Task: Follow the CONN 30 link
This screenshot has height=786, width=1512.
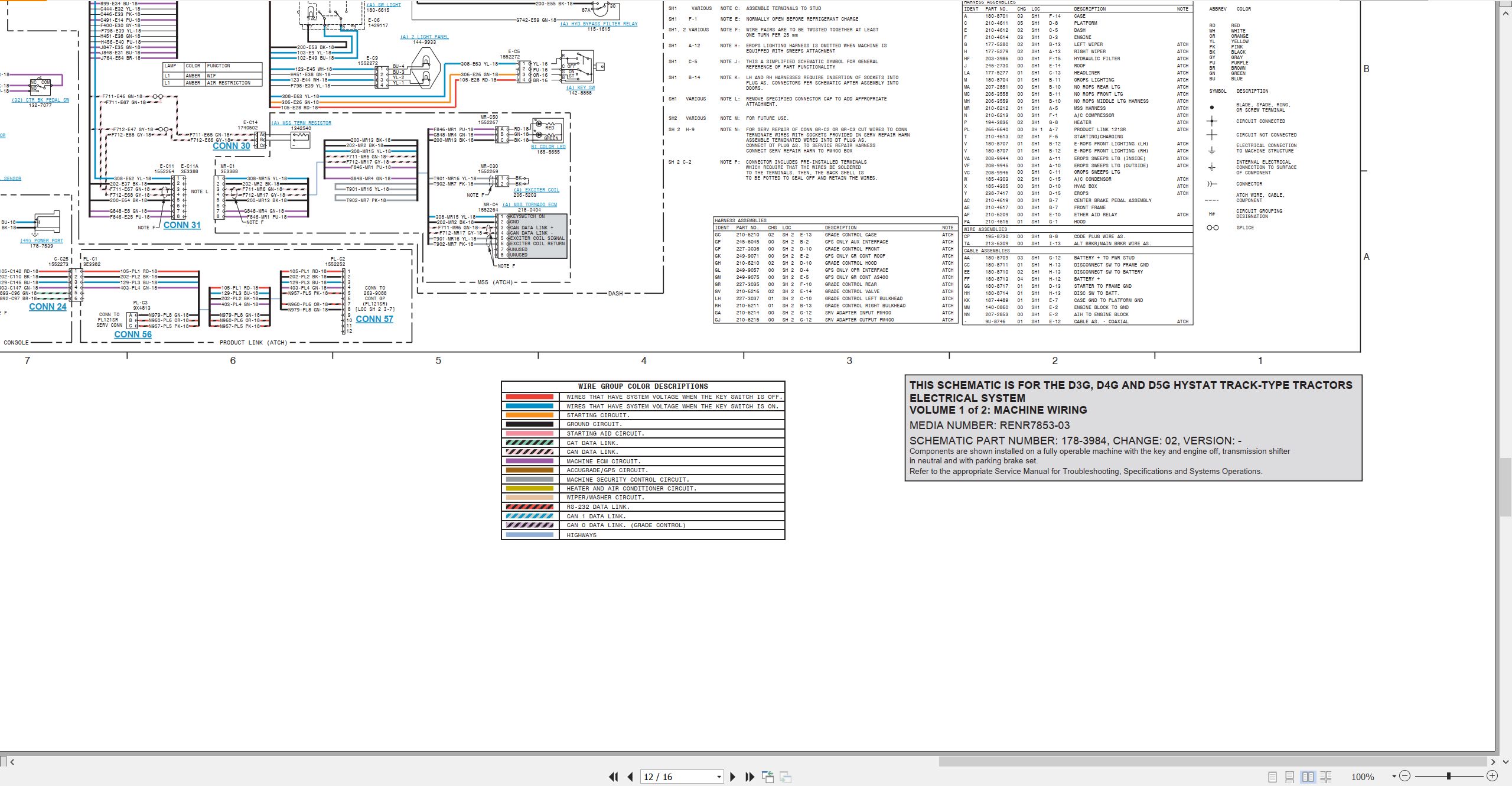Action: (231, 145)
